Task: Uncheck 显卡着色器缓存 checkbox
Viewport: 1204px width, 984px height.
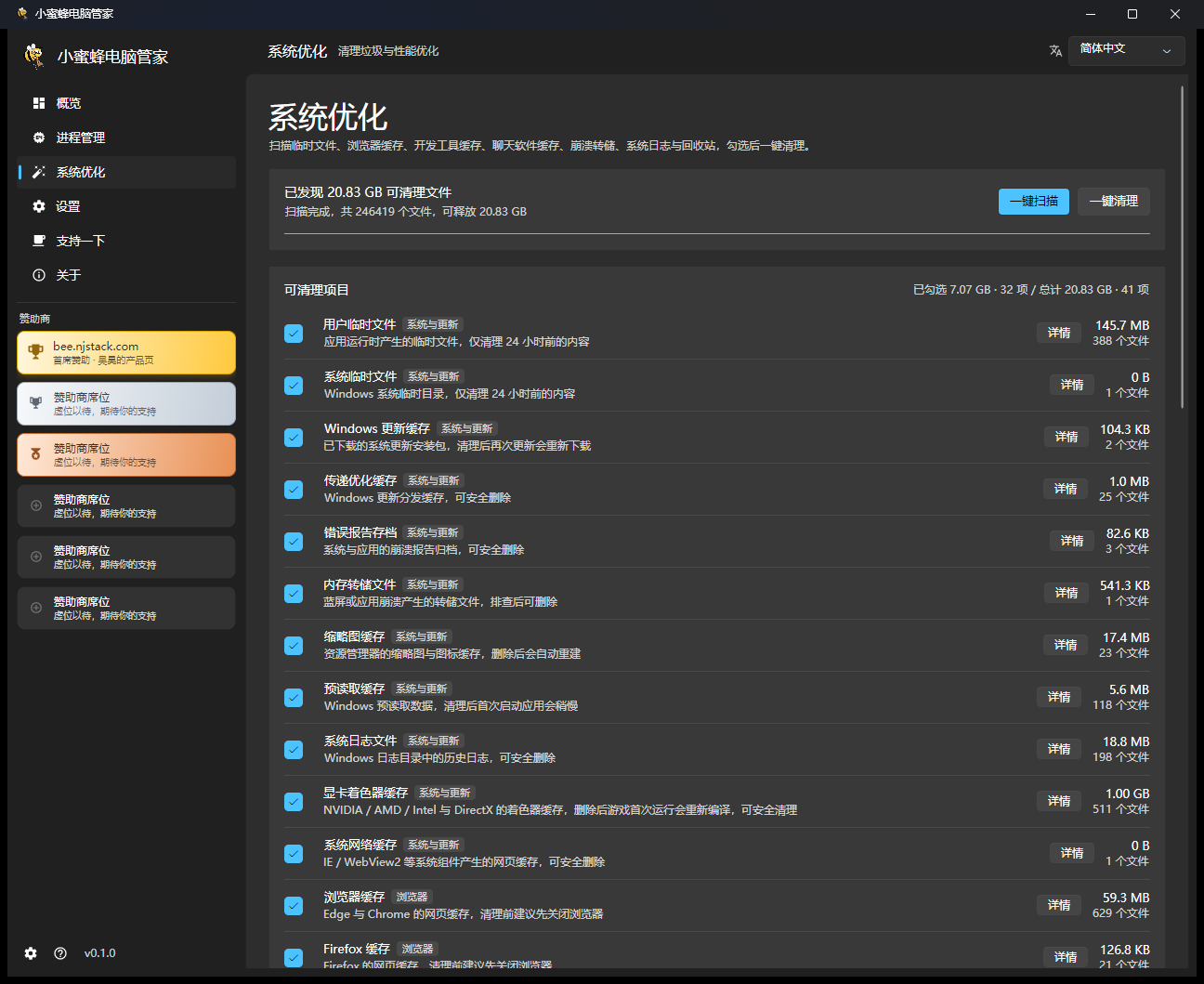Action: (294, 801)
